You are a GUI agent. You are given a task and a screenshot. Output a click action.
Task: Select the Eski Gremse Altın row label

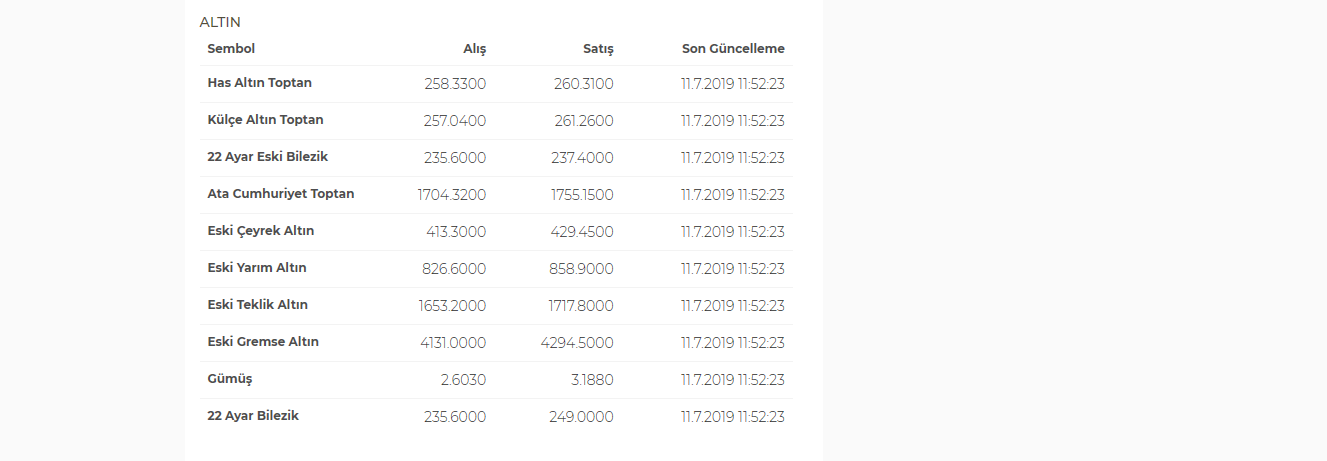pos(263,342)
